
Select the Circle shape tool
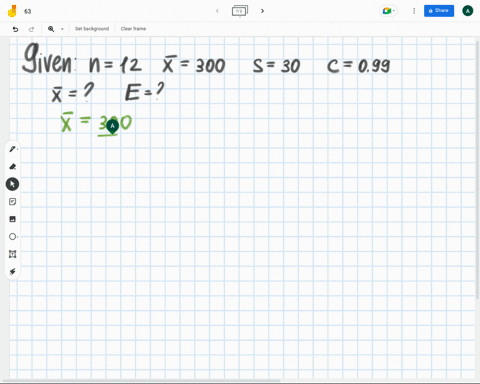(13, 237)
